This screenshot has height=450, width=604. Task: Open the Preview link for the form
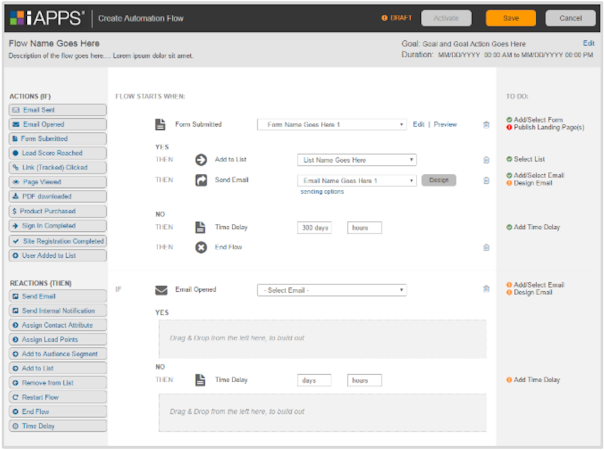point(445,125)
